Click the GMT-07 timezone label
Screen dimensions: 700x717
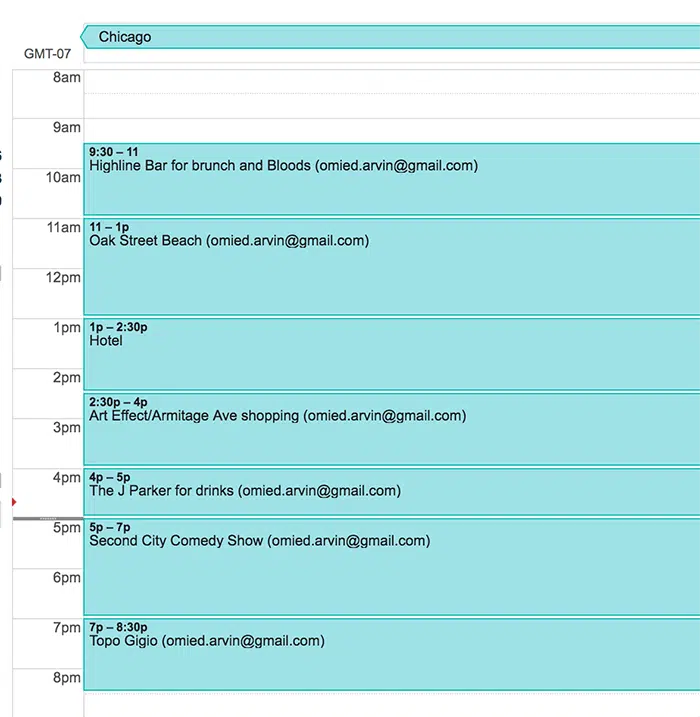point(47,54)
